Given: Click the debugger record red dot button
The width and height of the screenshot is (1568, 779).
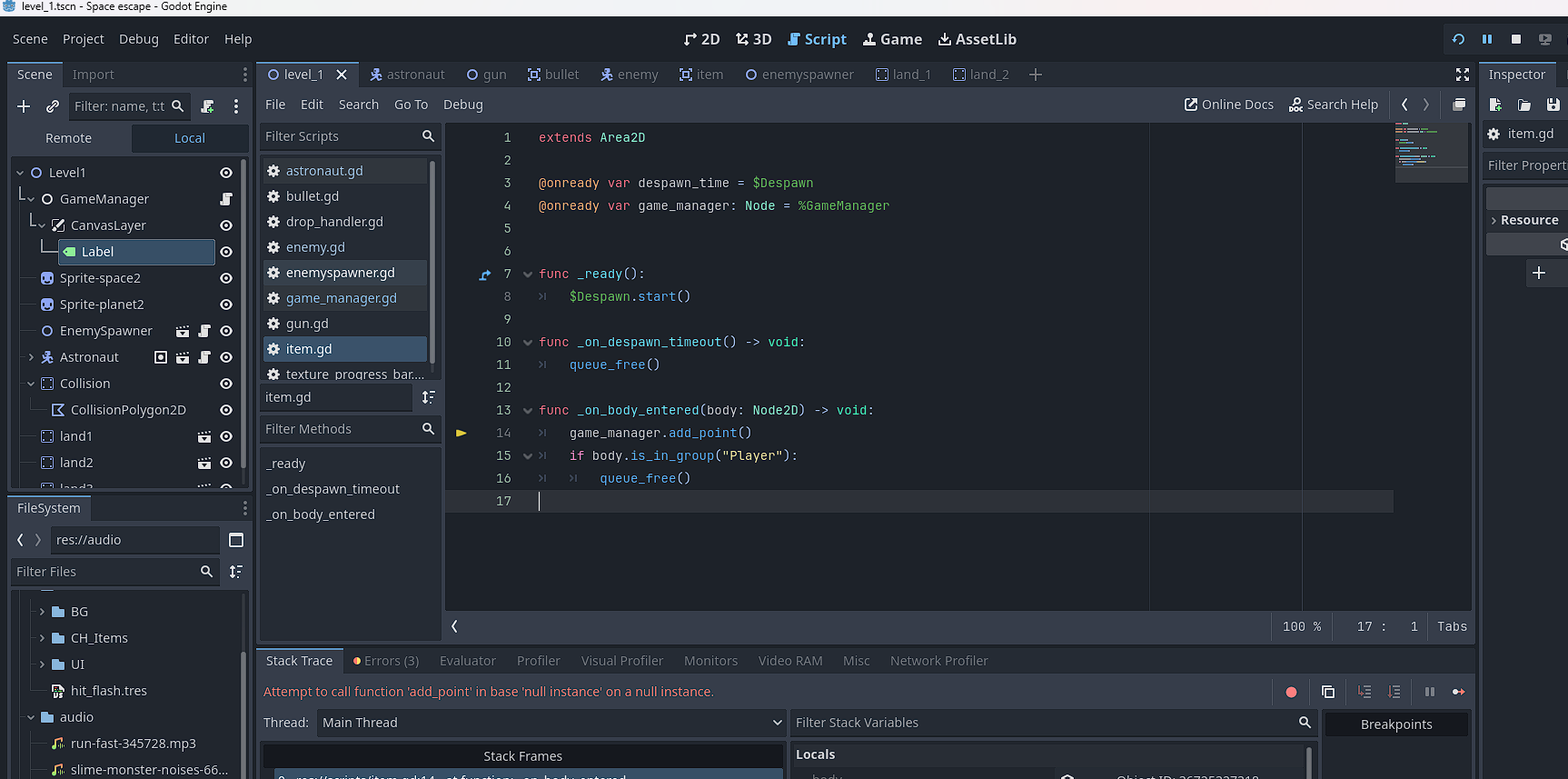Looking at the screenshot, I should point(1291,692).
